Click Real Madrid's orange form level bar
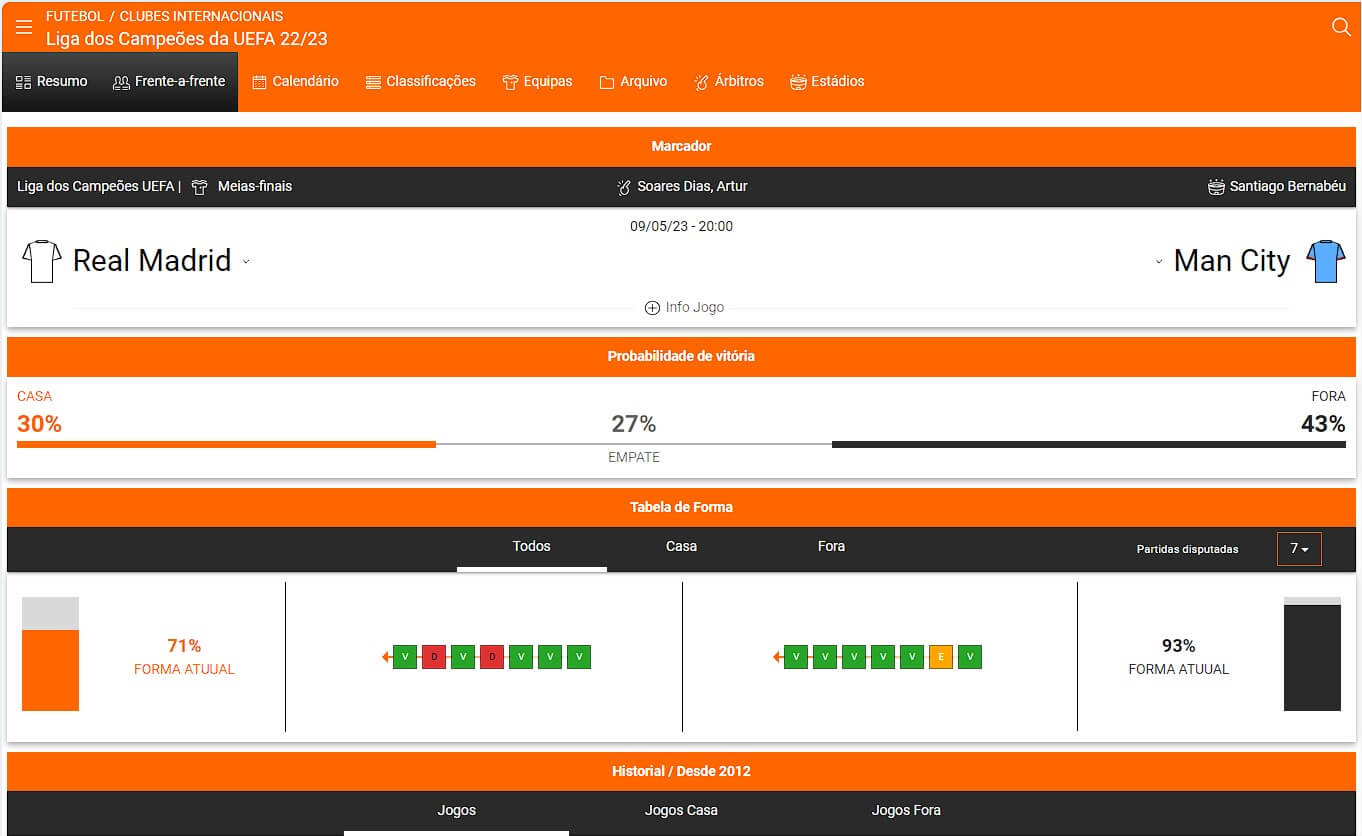The height and width of the screenshot is (836, 1362). coord(50,670)
